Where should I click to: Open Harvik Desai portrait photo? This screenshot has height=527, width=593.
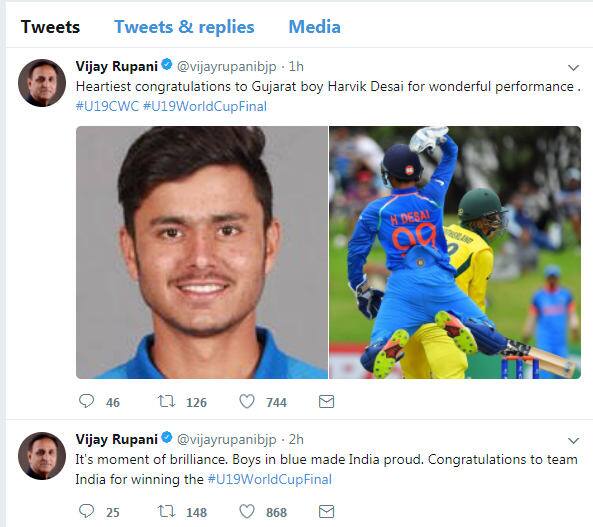[x=202, y=252]
